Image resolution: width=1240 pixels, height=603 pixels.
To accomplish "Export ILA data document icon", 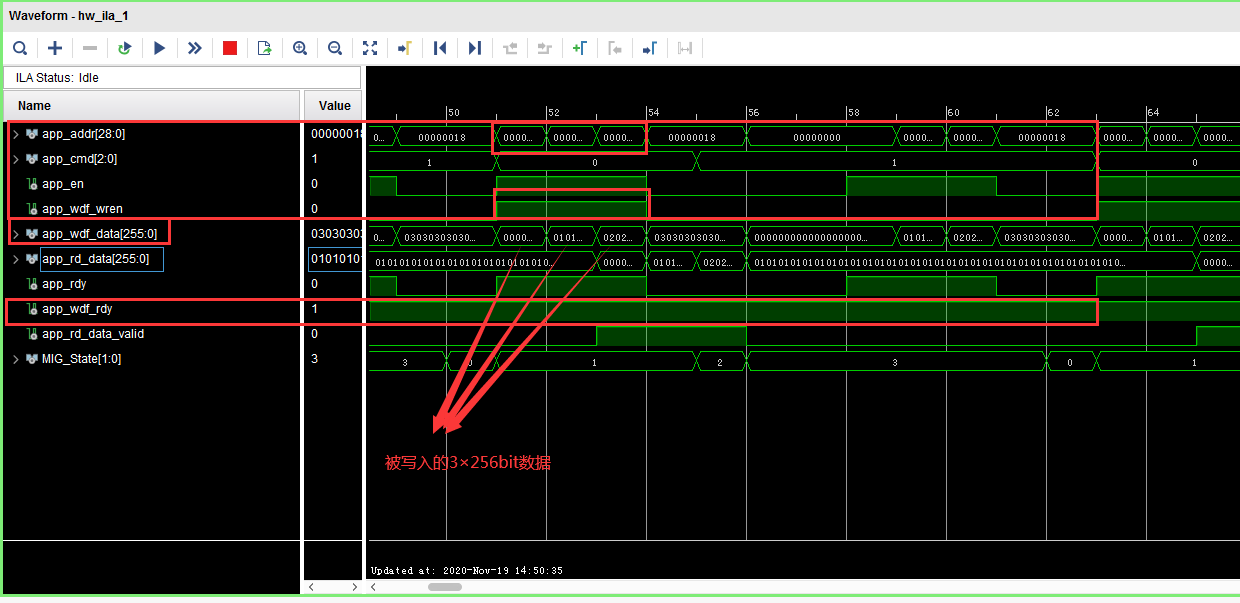I will tap(265, 48).
